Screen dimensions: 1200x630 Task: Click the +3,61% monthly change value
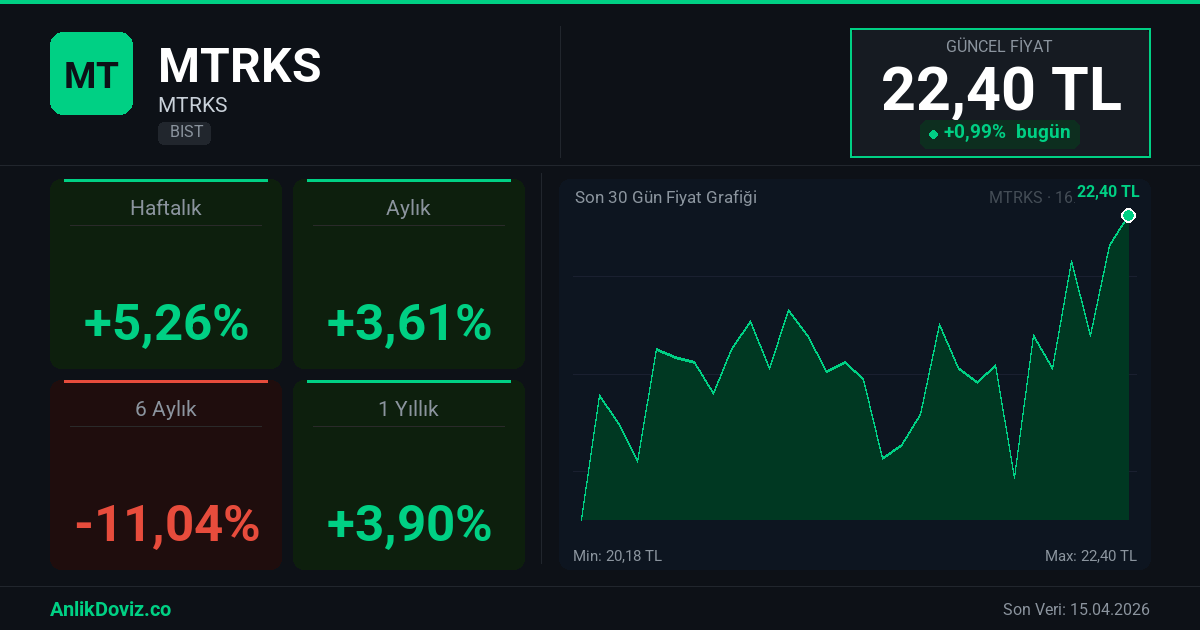coord(408,323)
